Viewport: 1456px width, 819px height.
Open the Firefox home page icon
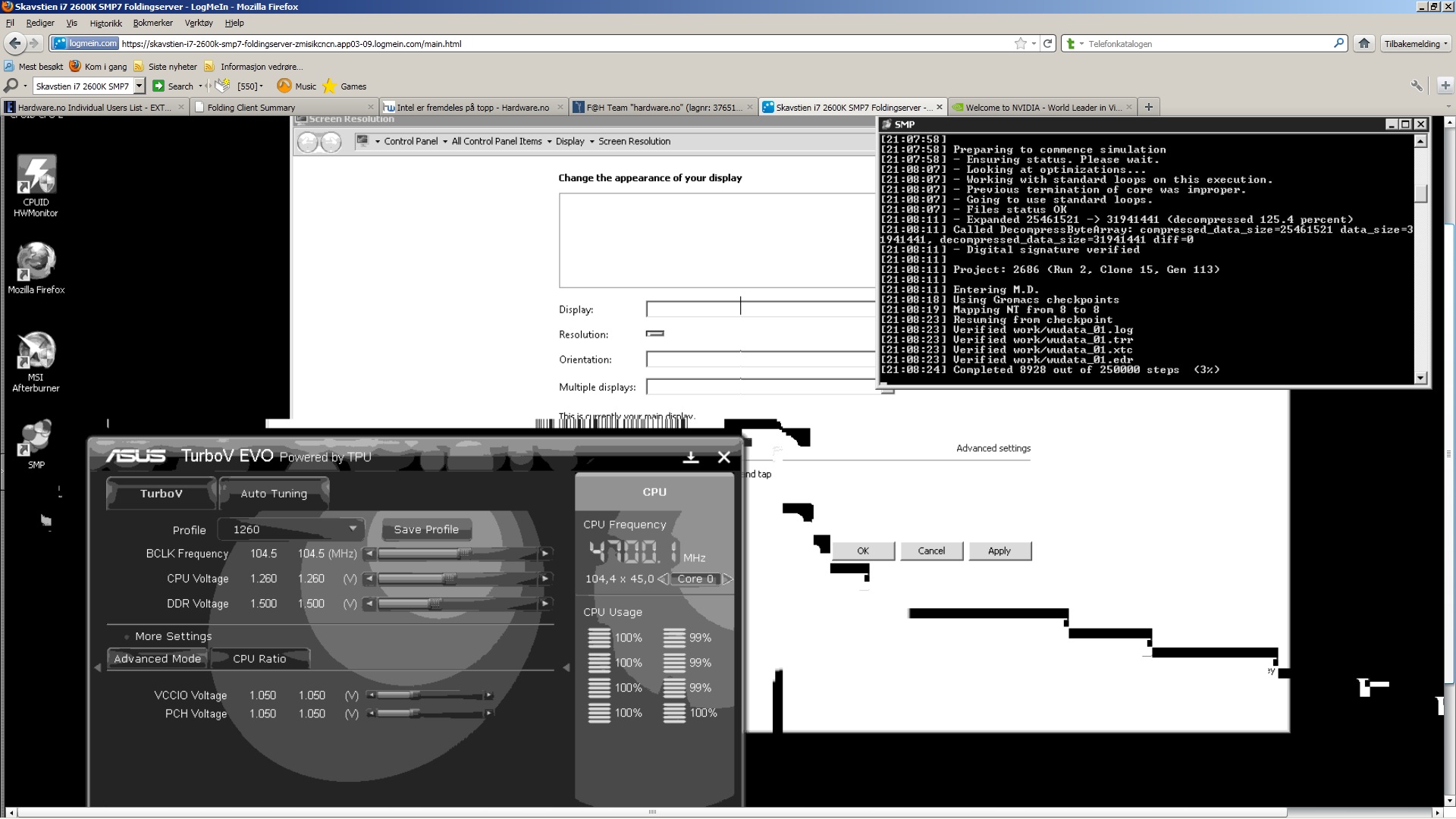1363,43
